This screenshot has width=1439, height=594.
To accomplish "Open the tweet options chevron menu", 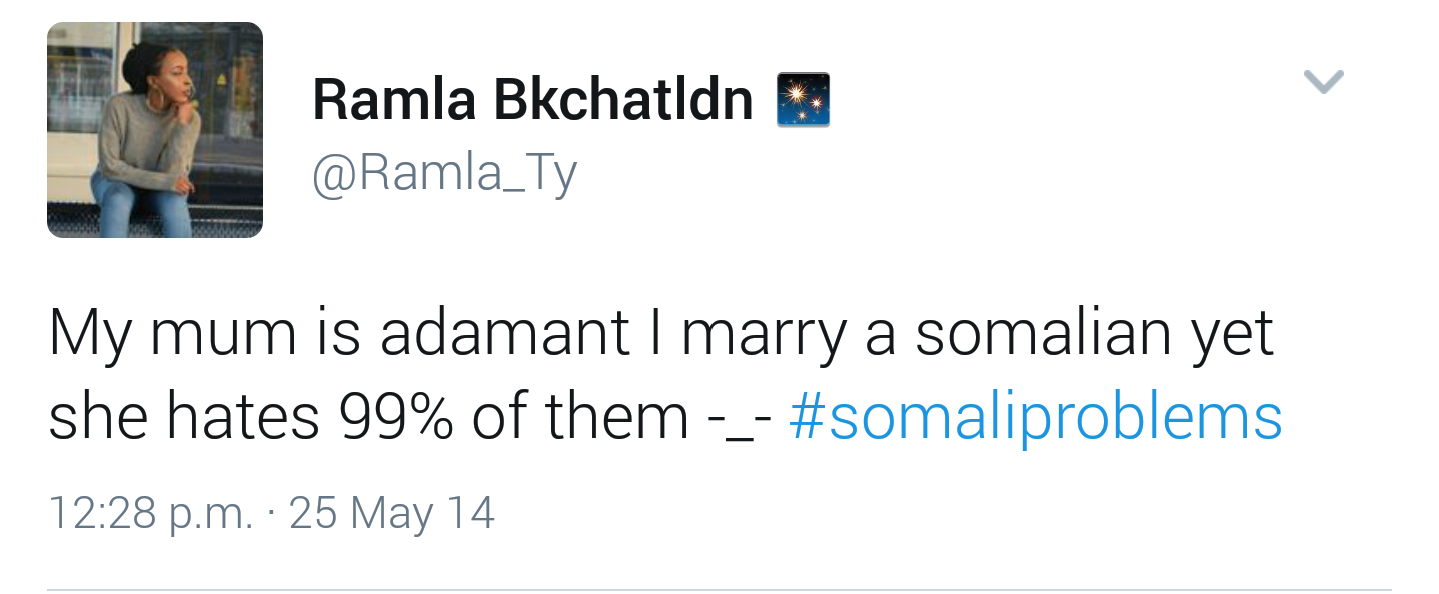I will pyautogui.click(x=1324, y=81).
